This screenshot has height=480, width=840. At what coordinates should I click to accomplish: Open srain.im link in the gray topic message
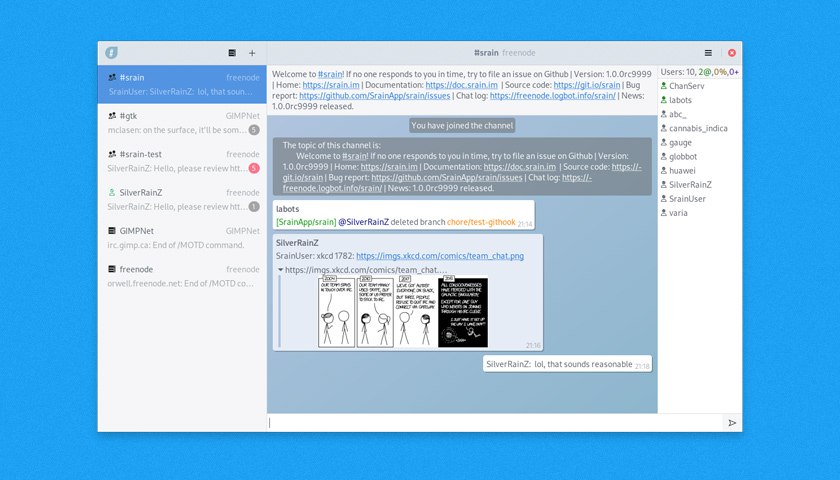coord(389,167)
